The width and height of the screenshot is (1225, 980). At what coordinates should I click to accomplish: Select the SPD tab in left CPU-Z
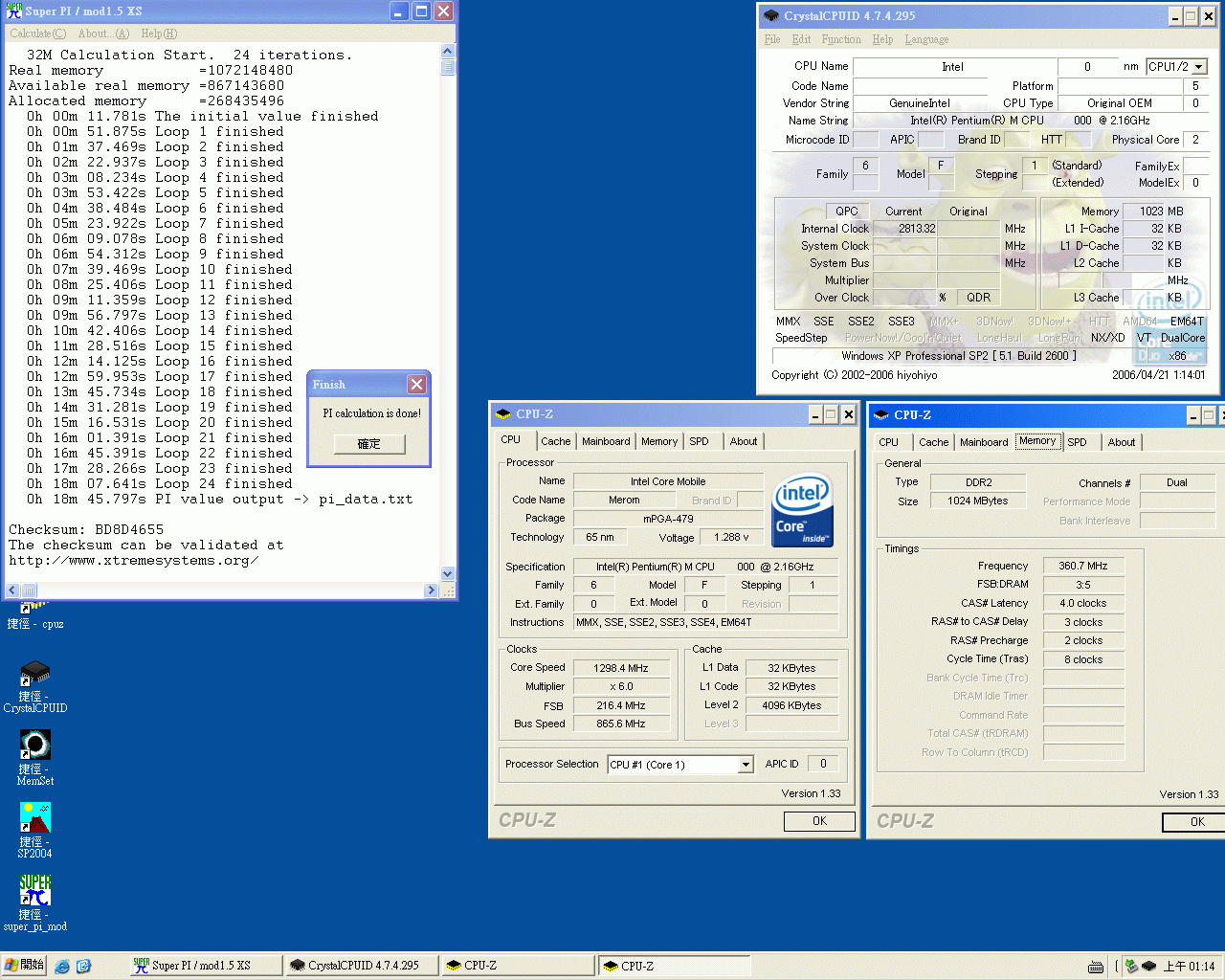coord(700,441)
